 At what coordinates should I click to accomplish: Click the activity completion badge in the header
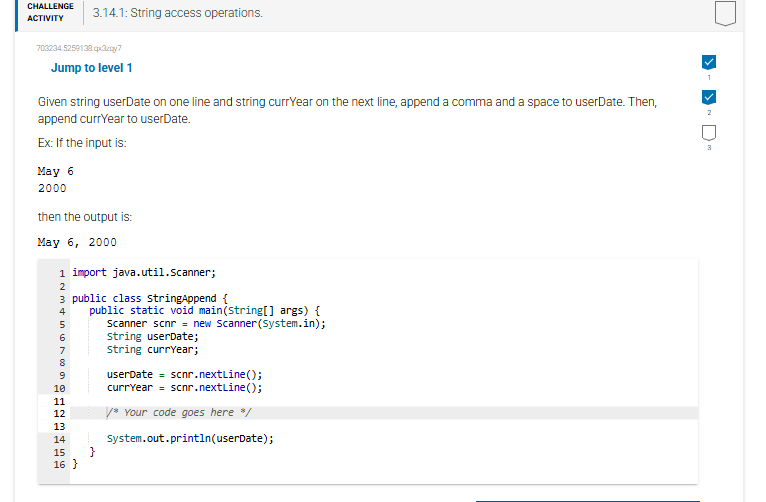[x=725, y=13]
